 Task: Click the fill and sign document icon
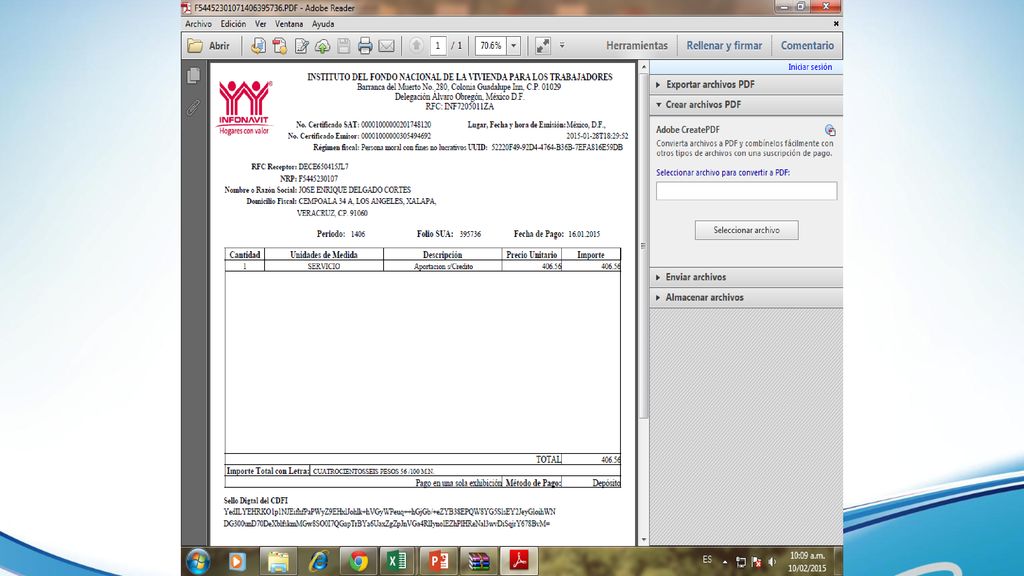click(x=301, y=46)
